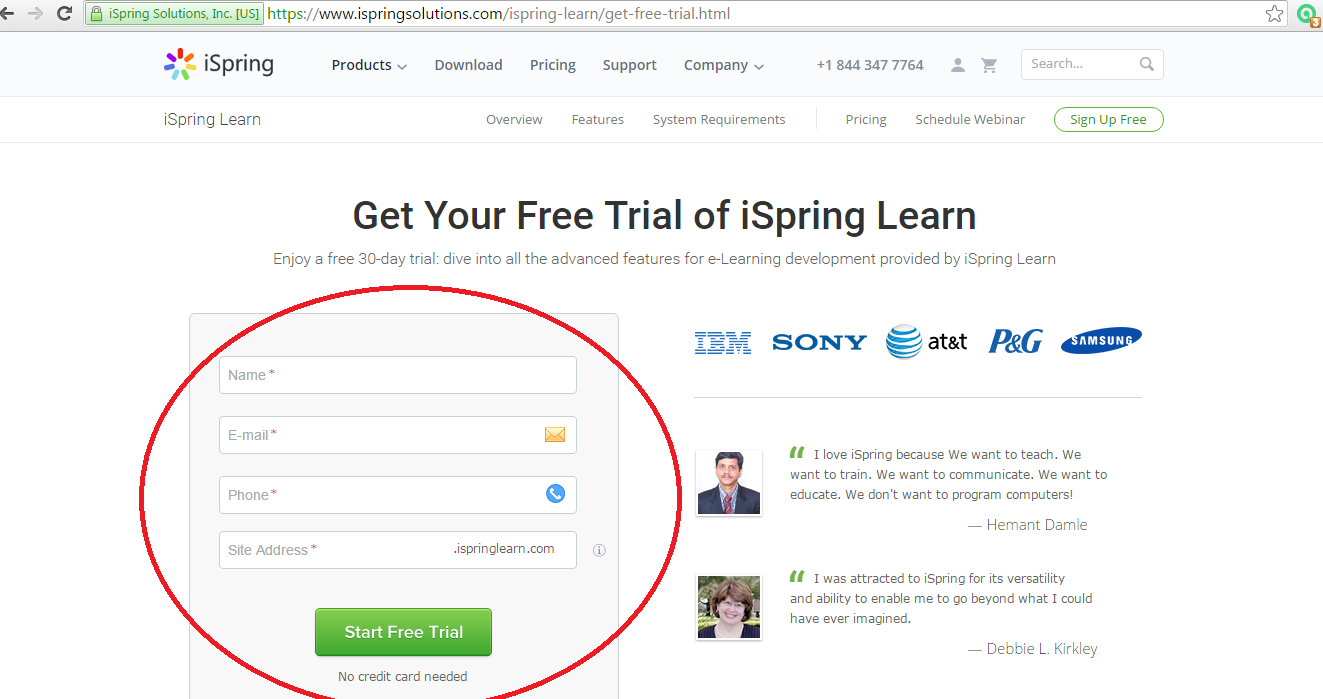Expand the Products dropdown menu
Image resolution: width=1323 pixels, height=699 pixels.
click(x=369, y=65)
